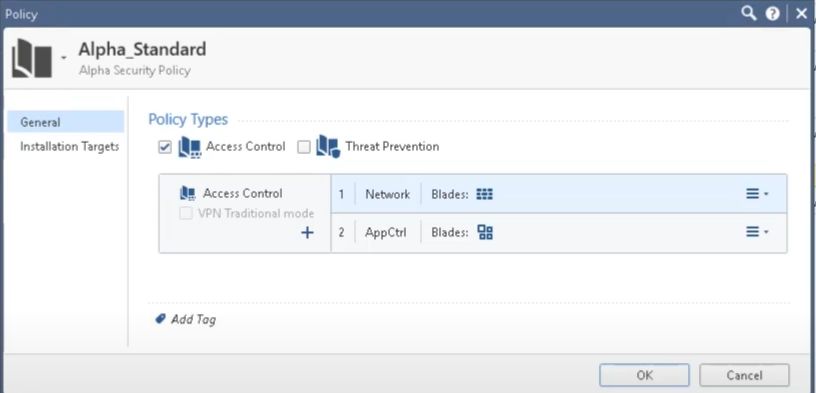
Task: Click the Application Control blade icon in AppCtrl layer
Action: point(485,232)
